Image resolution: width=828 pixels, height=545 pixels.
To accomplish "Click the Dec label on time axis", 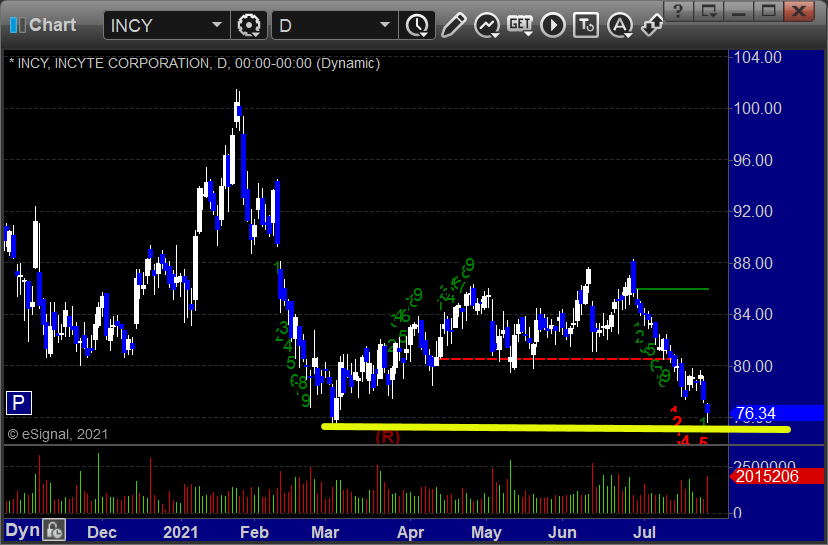I will (x=102, y=532).
